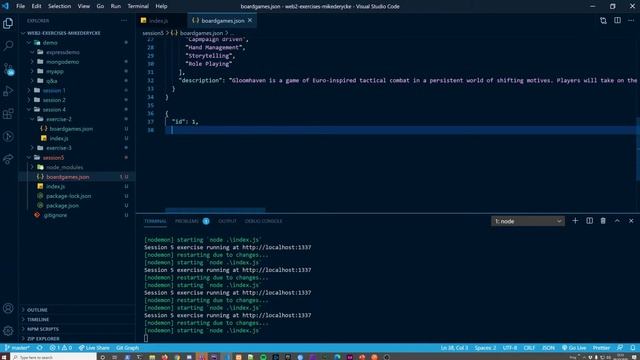
Task: Click Windows taskbar search box
Action: pos(53,357)
